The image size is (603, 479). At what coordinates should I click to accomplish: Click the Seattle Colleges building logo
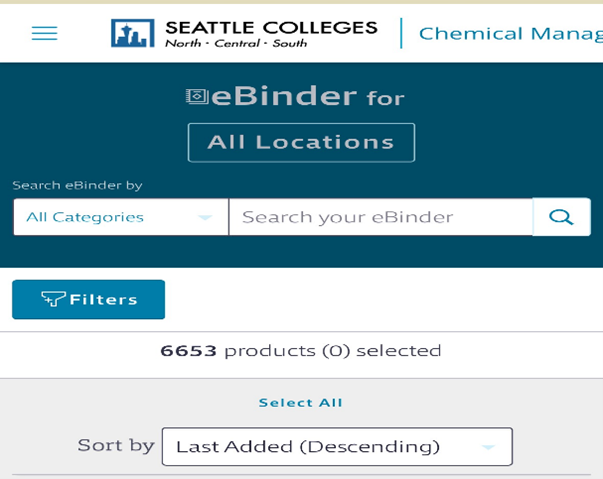(132, 33)
